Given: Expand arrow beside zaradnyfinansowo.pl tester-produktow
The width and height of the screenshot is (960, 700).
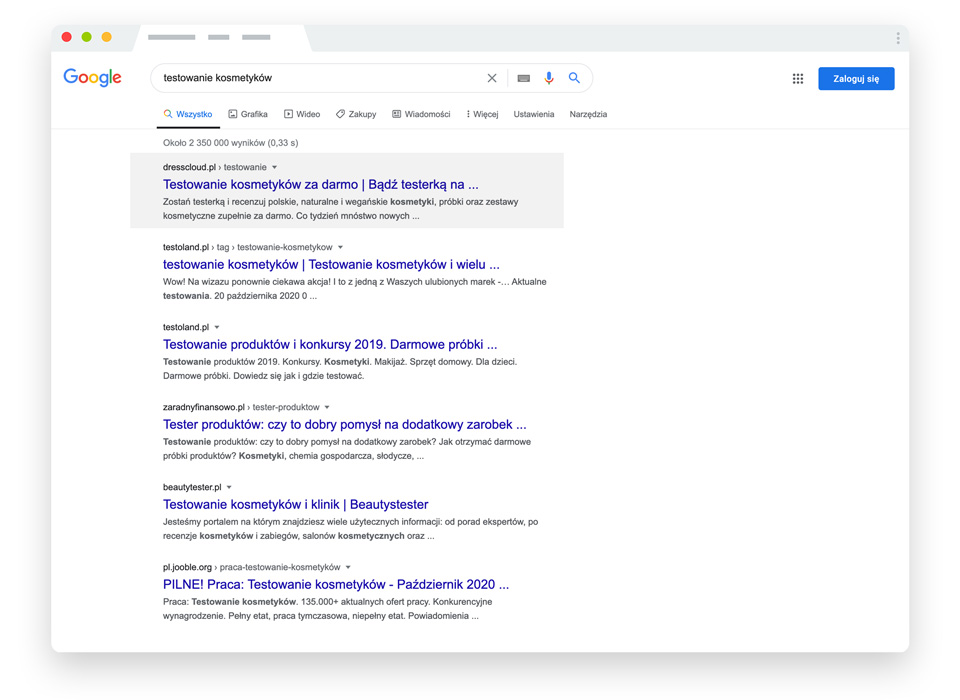Looking at the screenshot, I should point(327,407).
